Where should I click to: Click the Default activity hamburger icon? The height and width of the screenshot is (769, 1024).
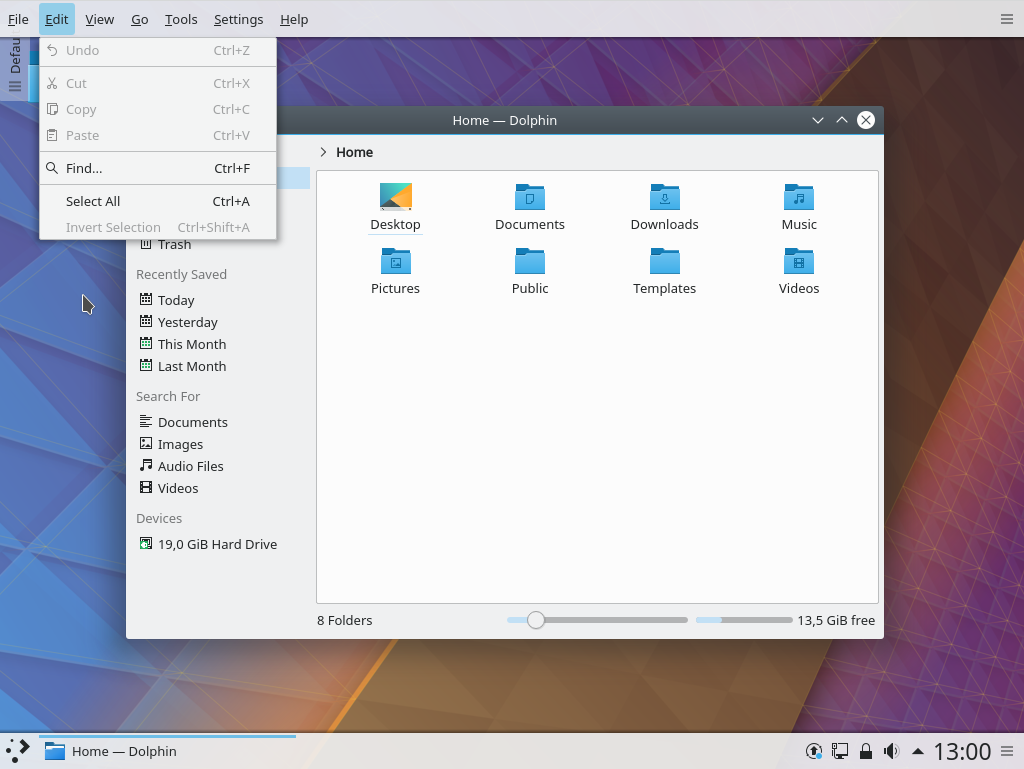click(15, 86)
